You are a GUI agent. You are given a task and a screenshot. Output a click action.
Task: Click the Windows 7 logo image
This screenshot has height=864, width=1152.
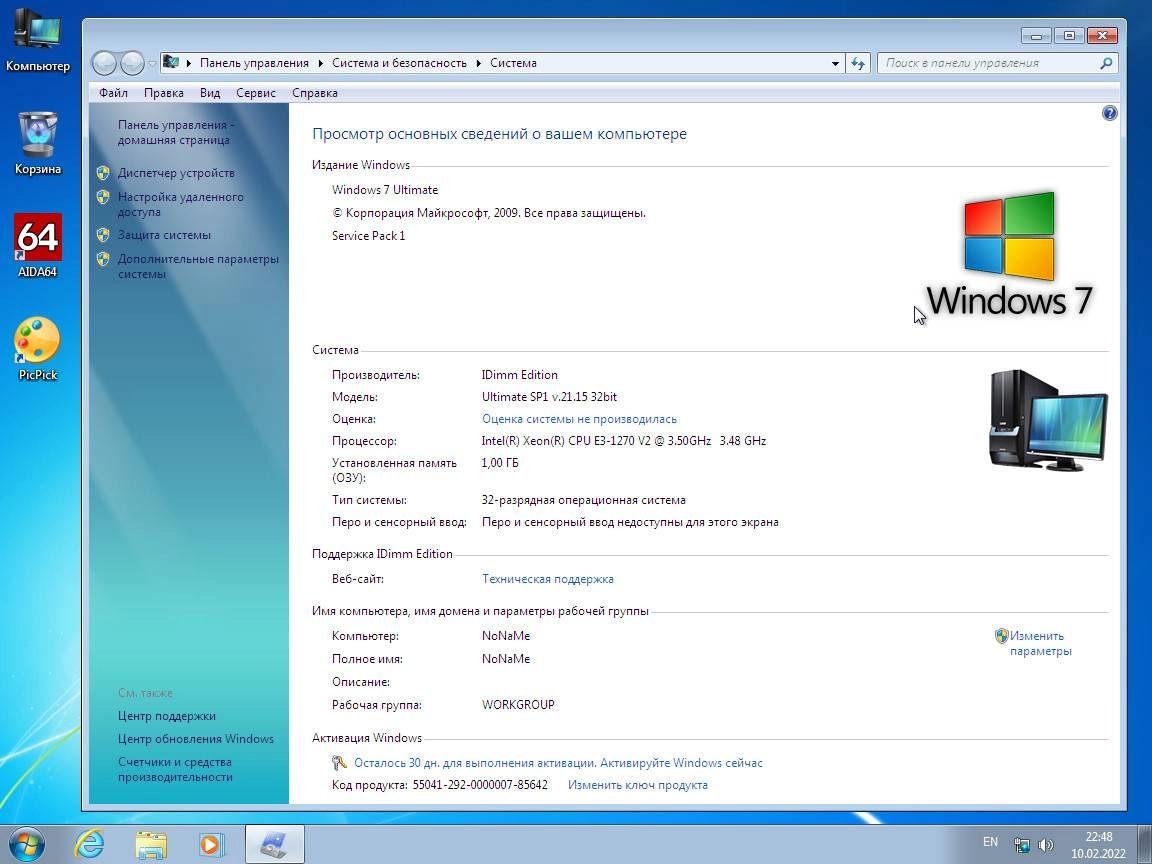coord(1010,253)
